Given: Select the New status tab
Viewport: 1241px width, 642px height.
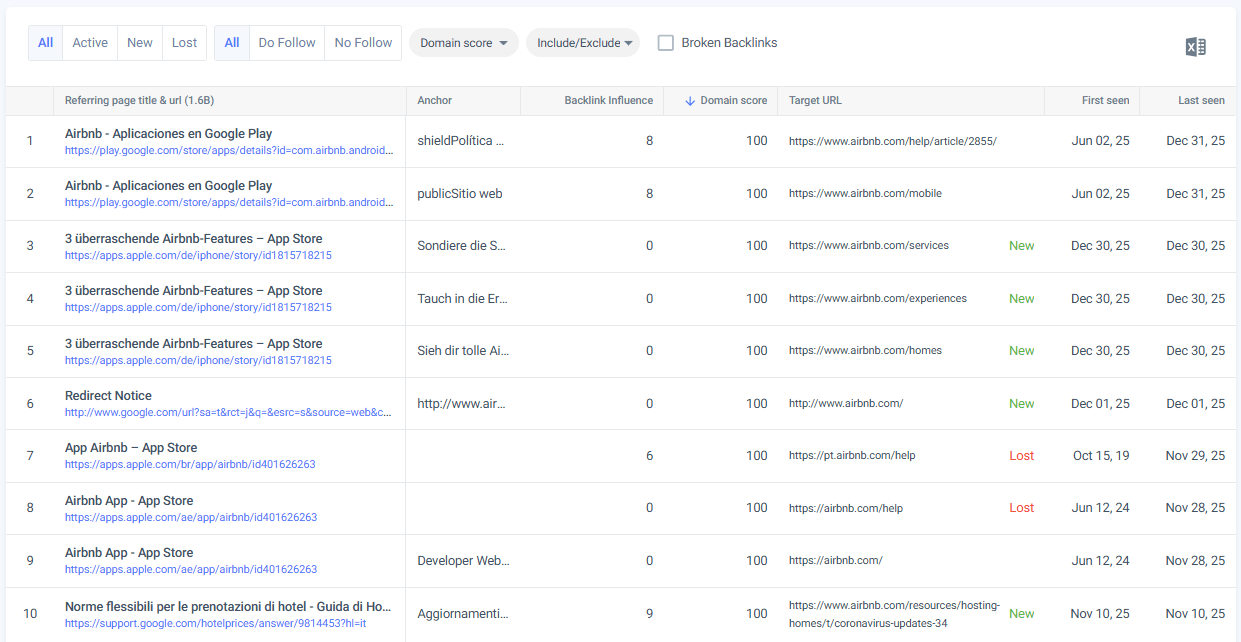Looking at the screenshot, I should point(140,43).
